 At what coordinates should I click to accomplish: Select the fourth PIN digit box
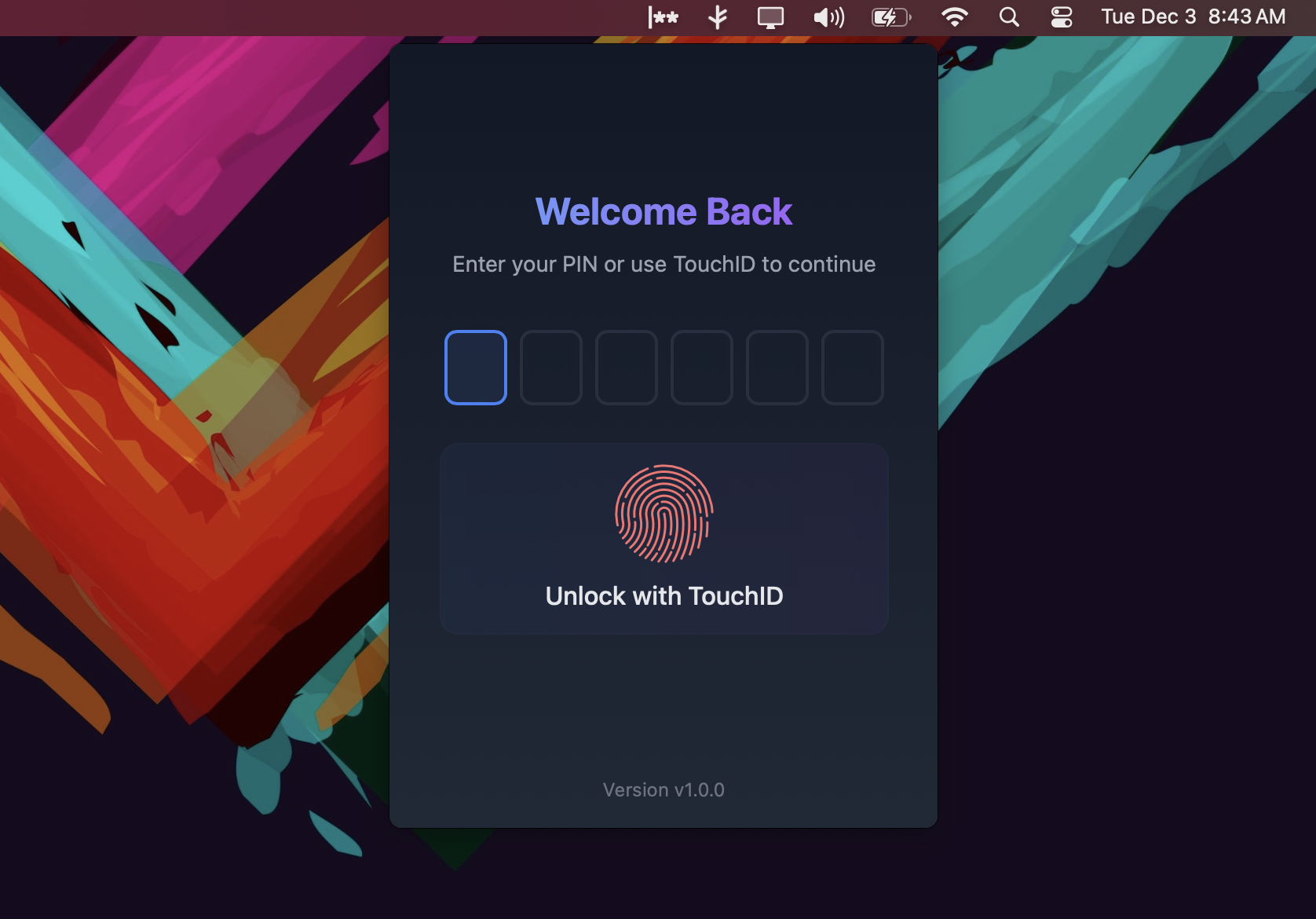click(702, 368)
